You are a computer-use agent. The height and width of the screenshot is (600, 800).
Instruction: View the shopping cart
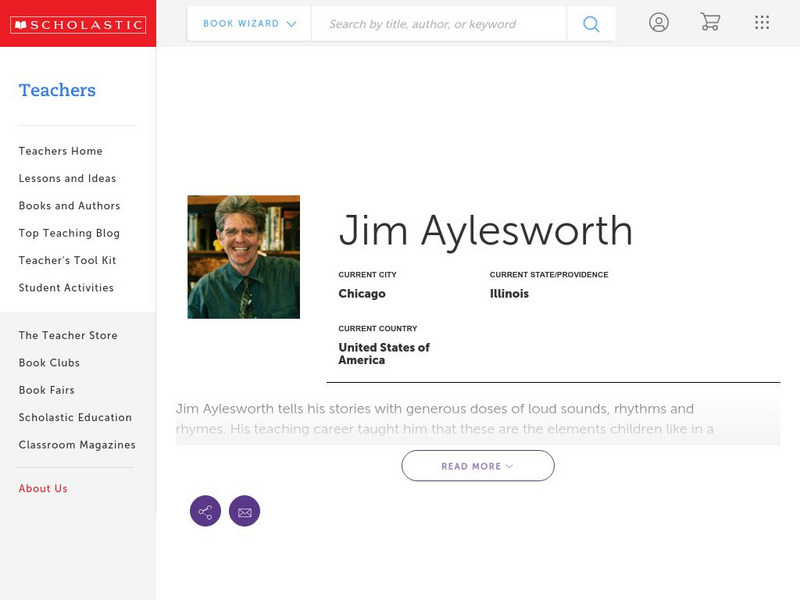711,21
